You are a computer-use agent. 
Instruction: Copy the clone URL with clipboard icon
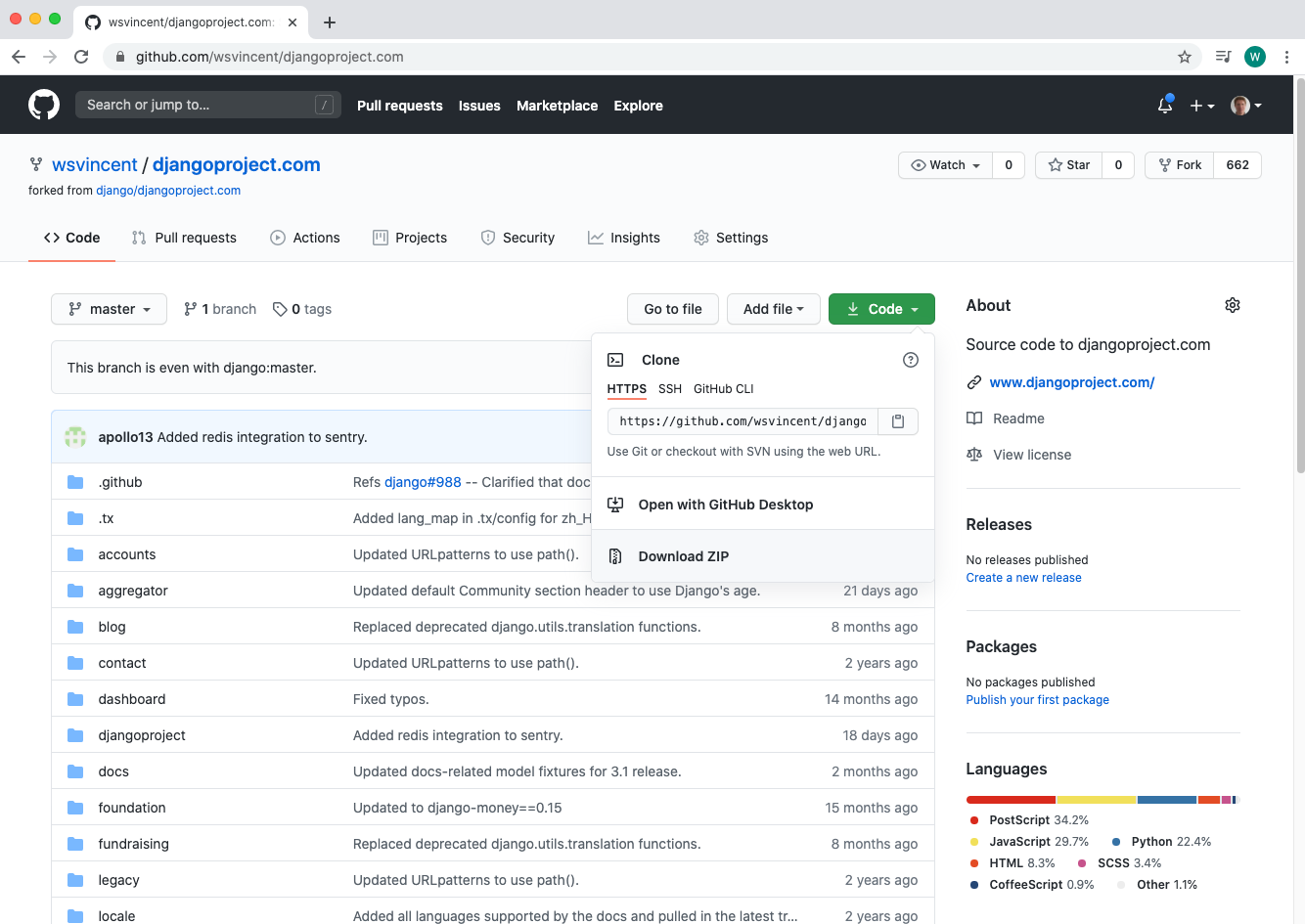point(898,421)
